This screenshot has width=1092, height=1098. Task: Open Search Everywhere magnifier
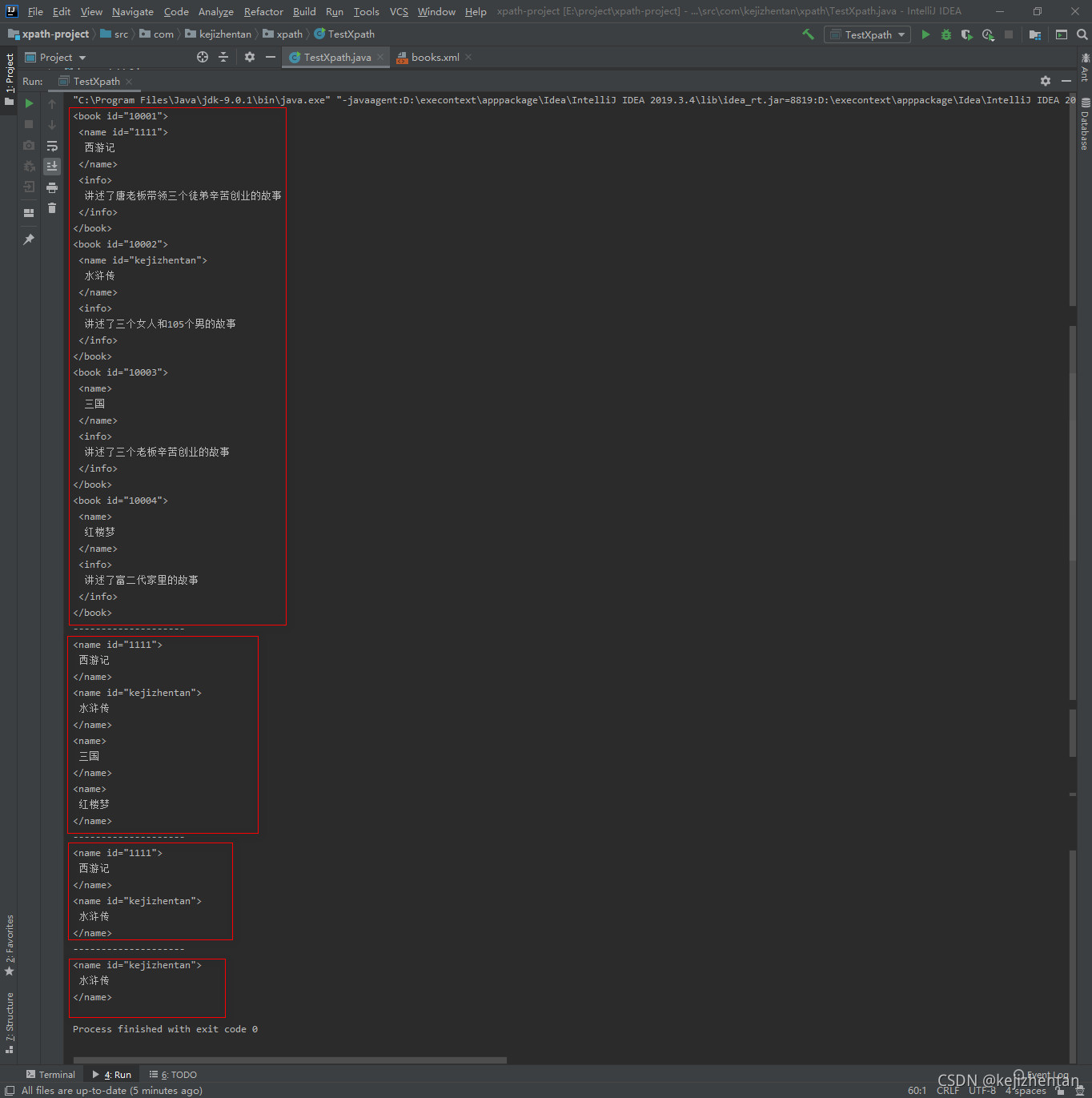pyautogui.click(x=1082, y=34)
